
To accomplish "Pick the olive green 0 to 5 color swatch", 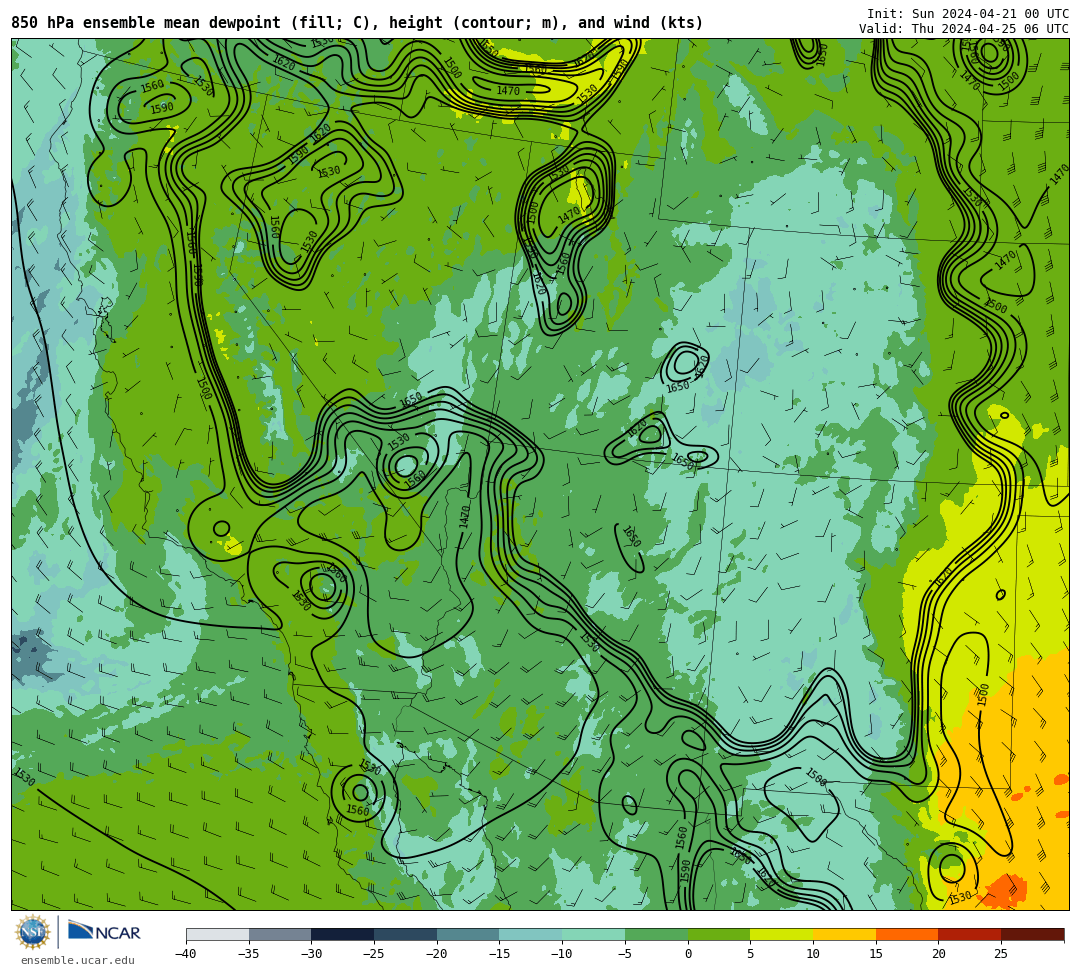I will 719,934.
